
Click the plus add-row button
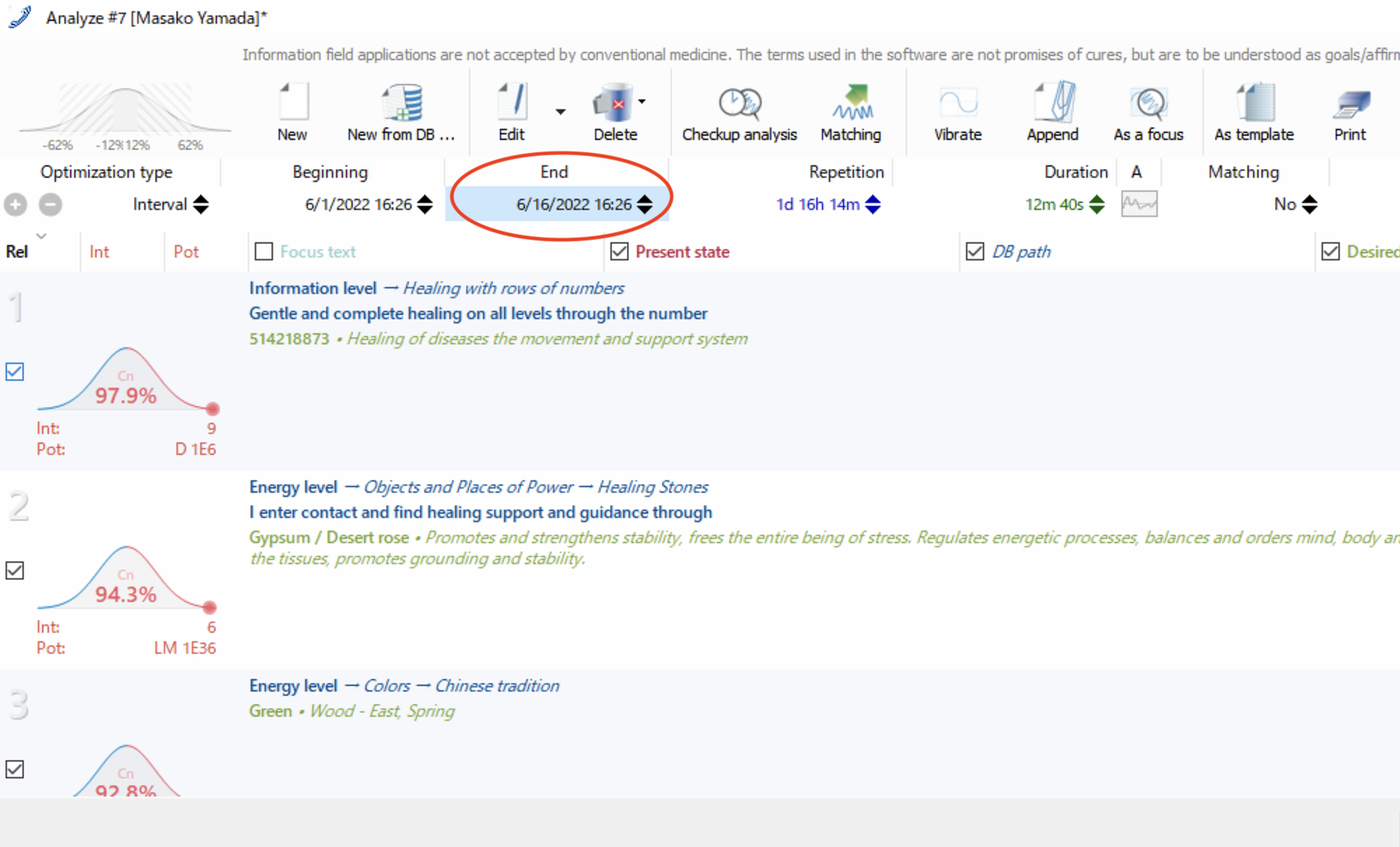[15, 204]
